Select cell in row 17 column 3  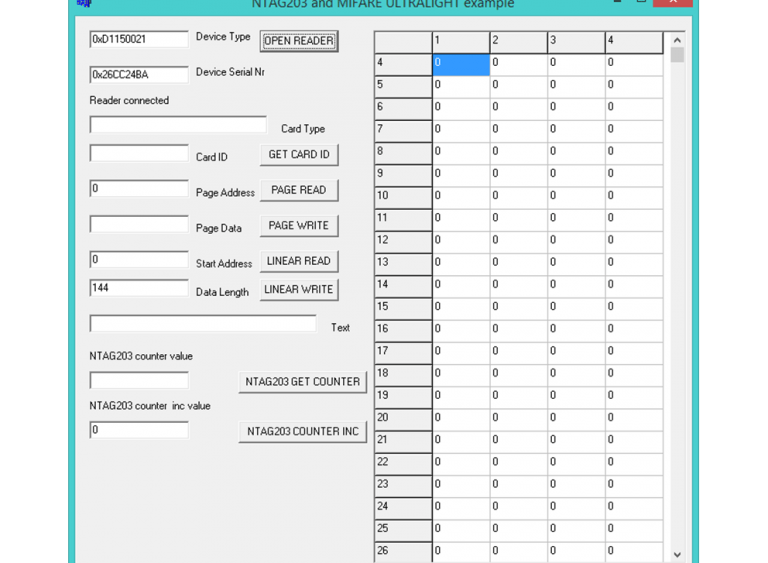coord(576,353)
